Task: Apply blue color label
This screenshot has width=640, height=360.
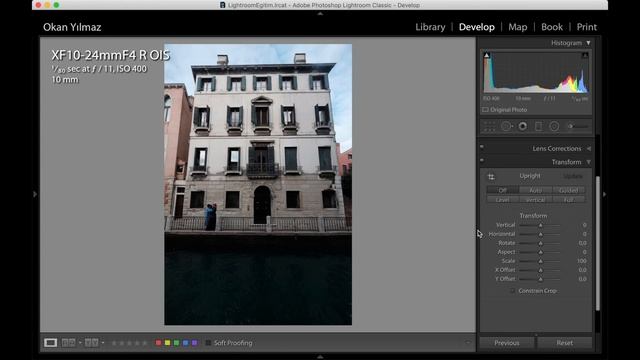Action: (x=185, y=343)
